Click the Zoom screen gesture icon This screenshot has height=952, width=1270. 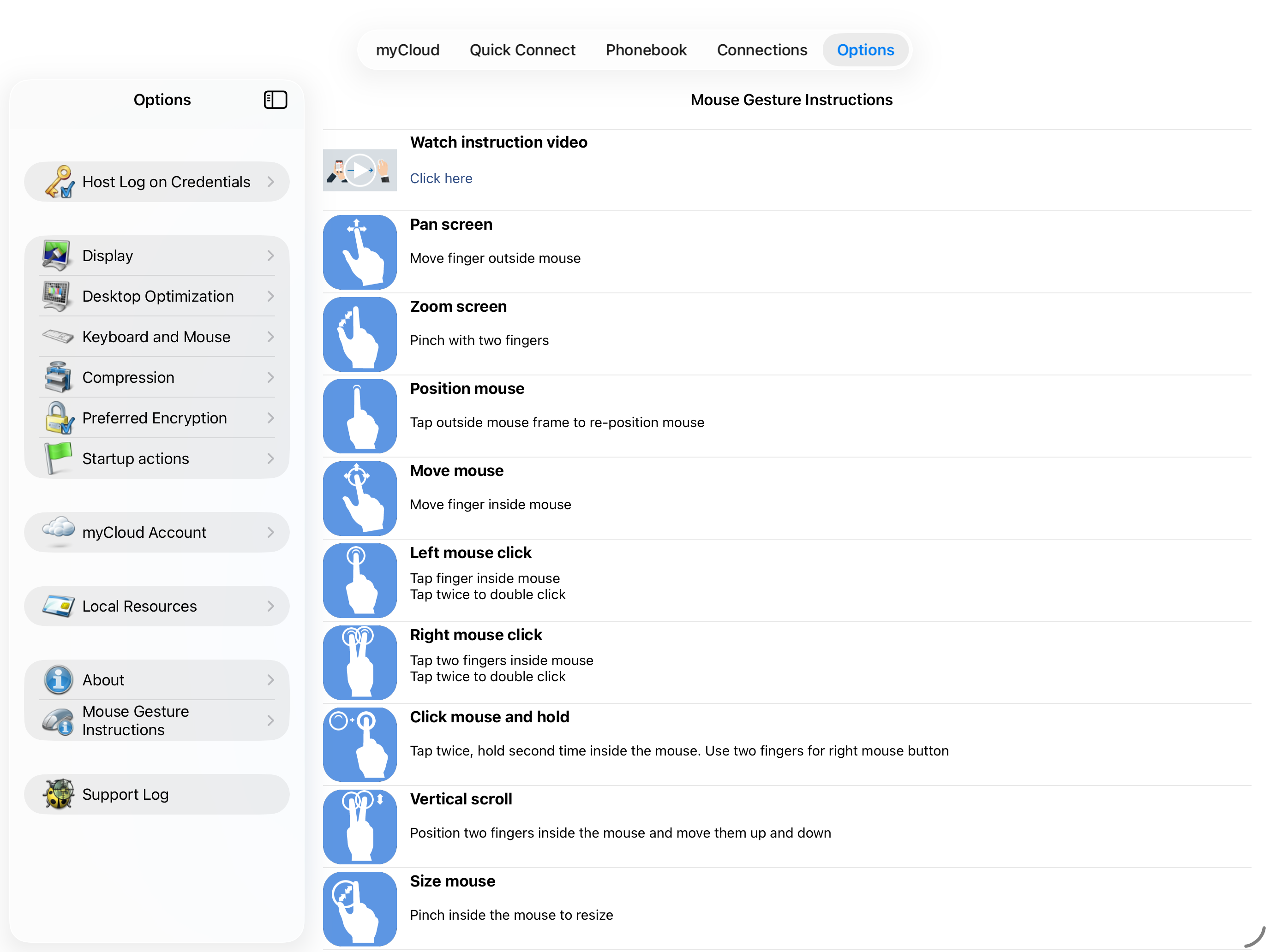(x=360, y=334)
